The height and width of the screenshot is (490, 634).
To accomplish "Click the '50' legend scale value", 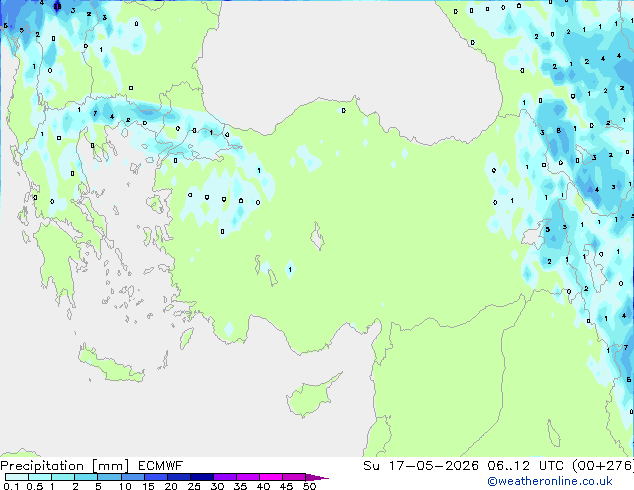I will click(310, 486).
